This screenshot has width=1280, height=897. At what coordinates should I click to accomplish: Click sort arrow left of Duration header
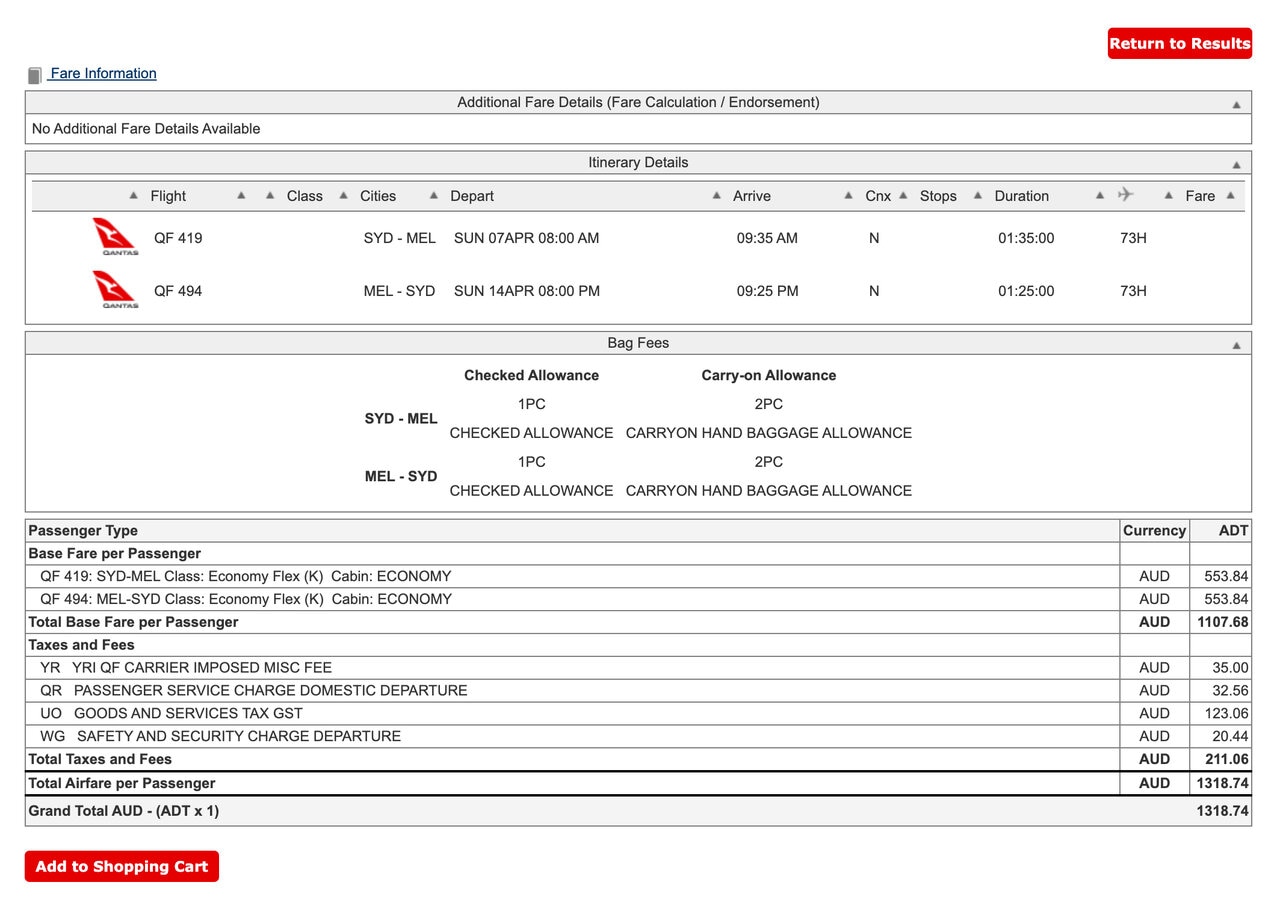978,196
